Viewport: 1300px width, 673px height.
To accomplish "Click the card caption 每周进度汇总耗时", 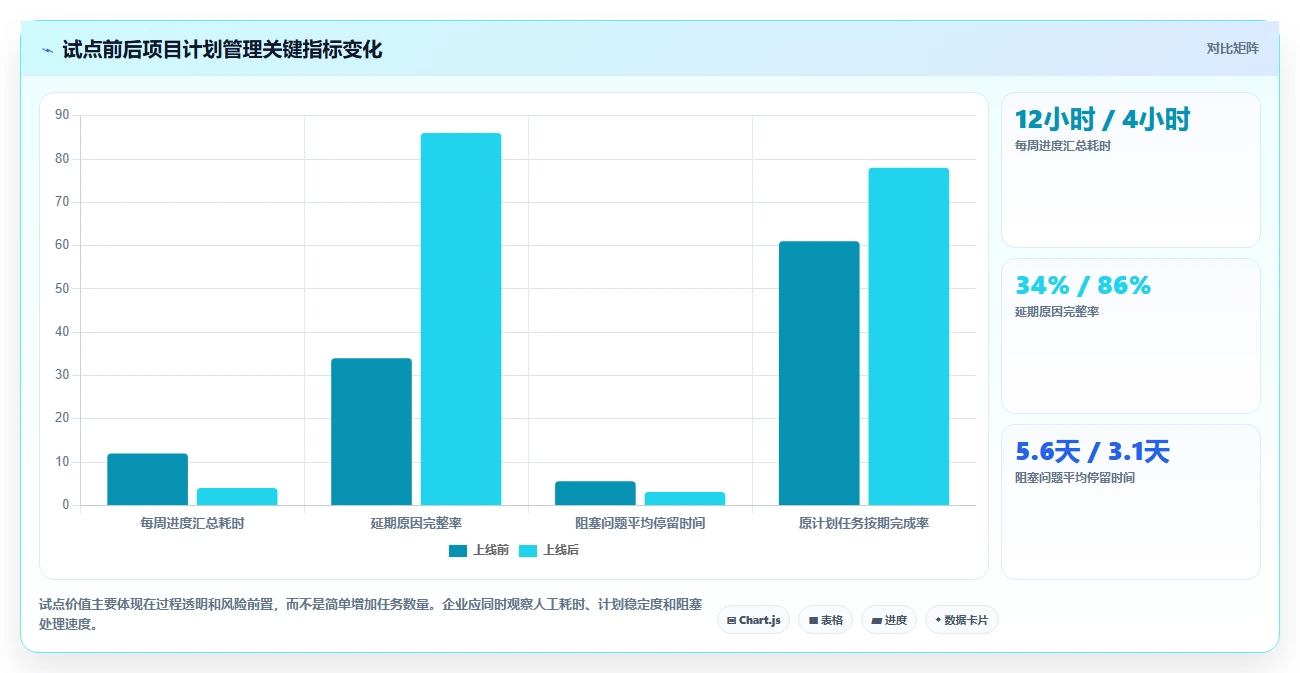I will click(x=1063, y=146).
